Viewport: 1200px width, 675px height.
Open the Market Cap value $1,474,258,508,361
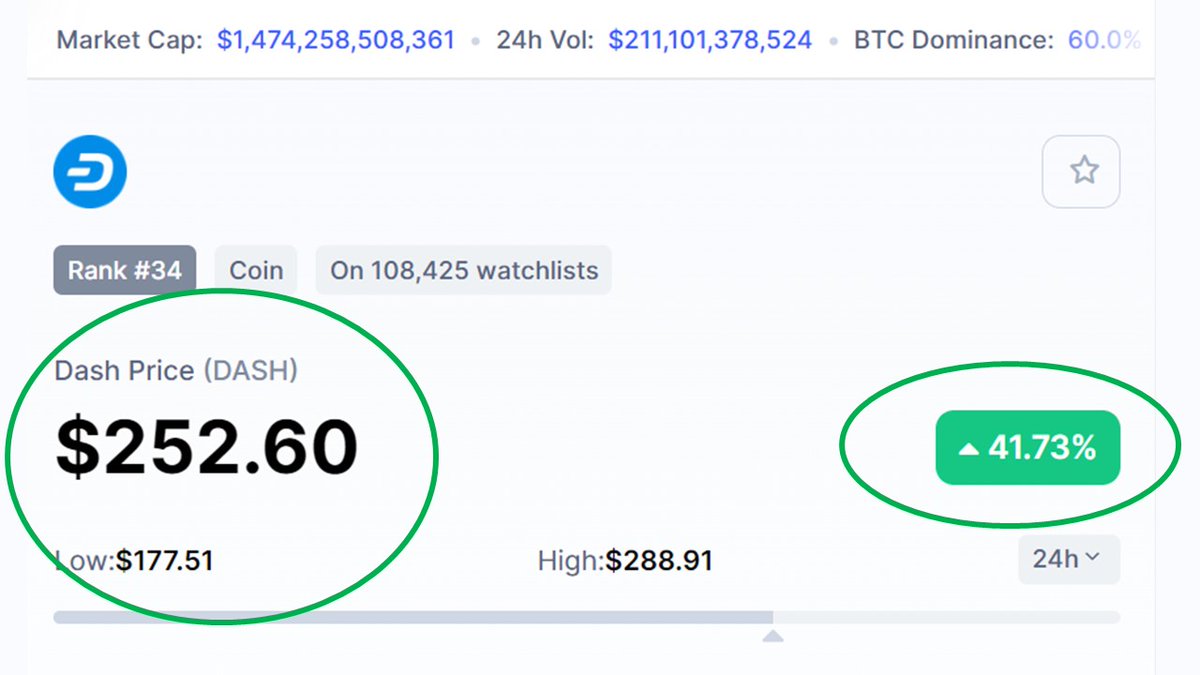tap(336, 40)
